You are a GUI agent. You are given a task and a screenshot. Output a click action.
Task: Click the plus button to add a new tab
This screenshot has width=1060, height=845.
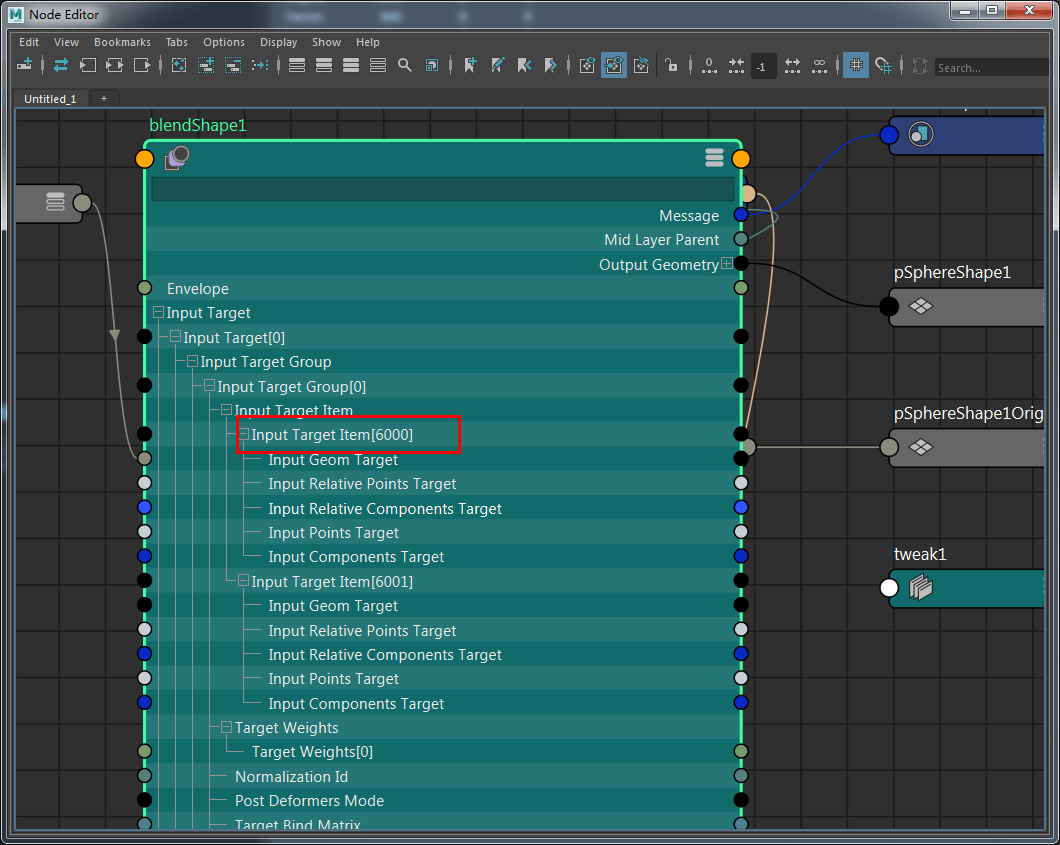(x=104, y=99)
